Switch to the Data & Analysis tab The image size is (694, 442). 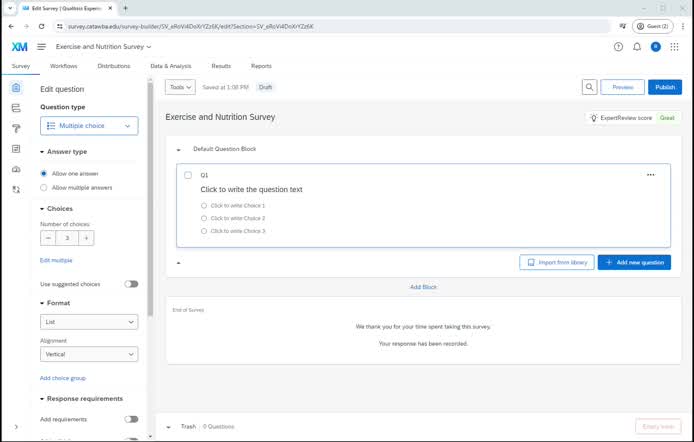click(x=171, y=66)
